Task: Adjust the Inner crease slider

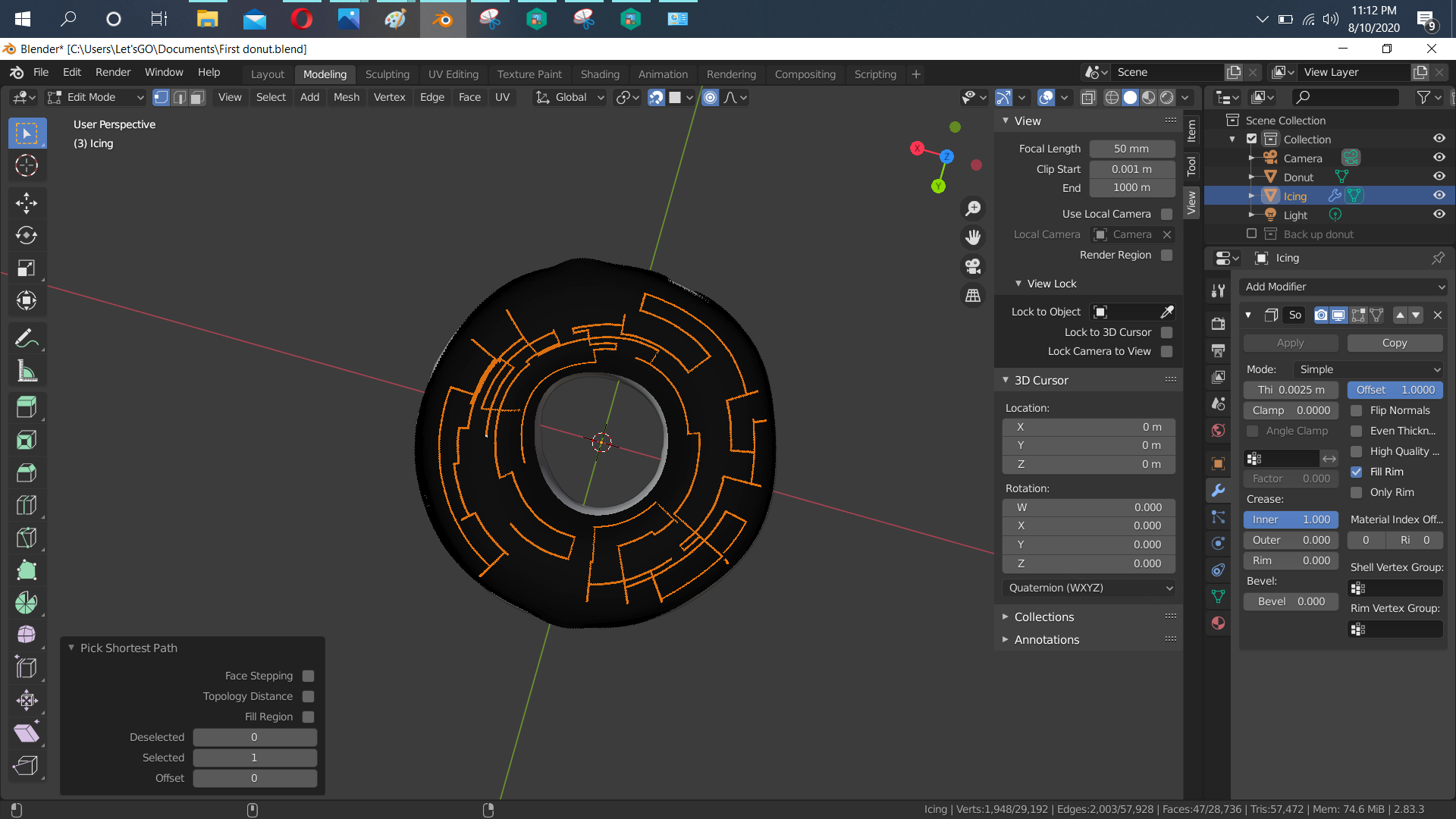Action: point(1291,519)
